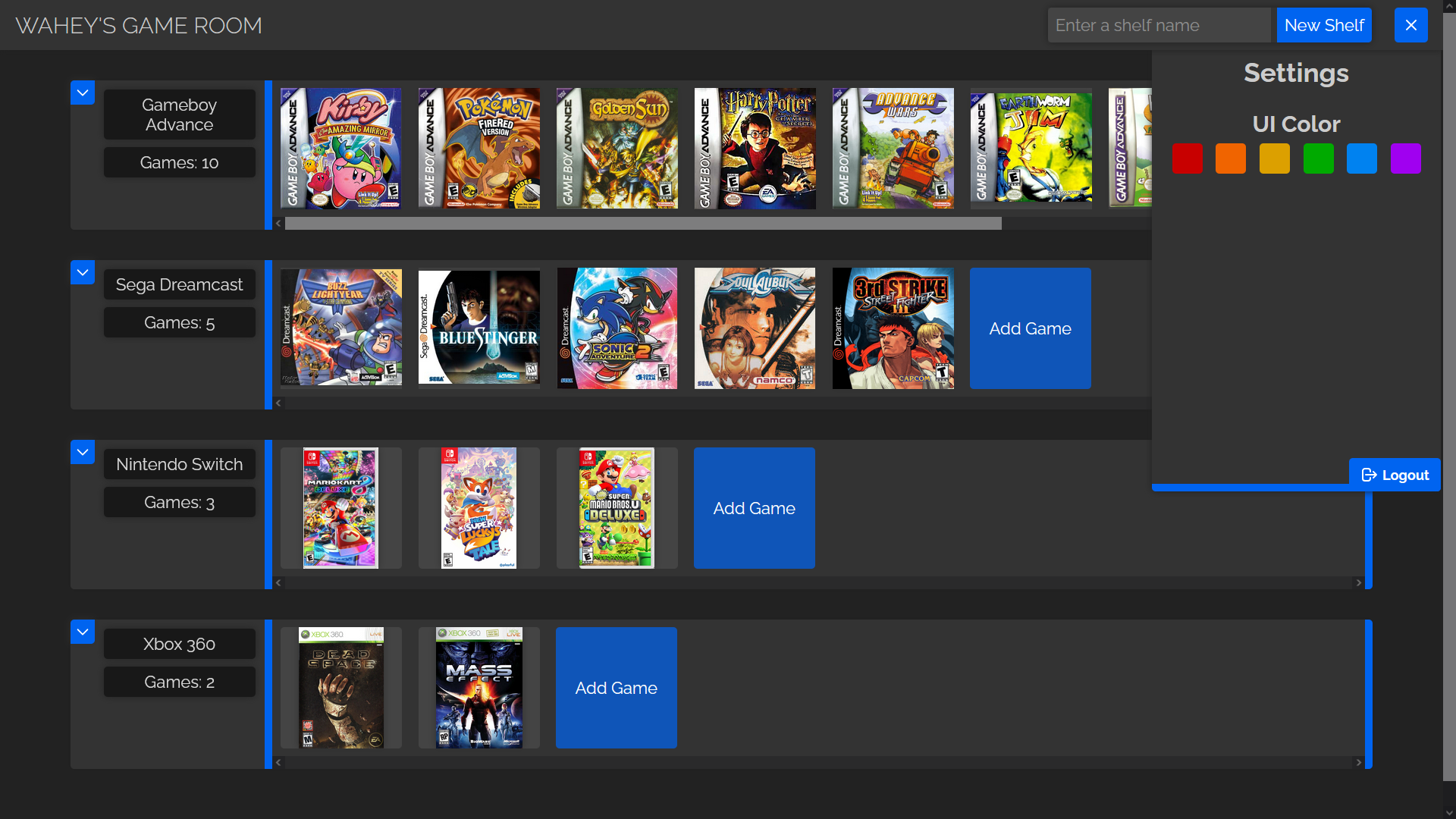Image resolution: width=1456 pixels, height=819 pixels.
Task: Open SoulCalibur game cover
Action: point(755,328)
